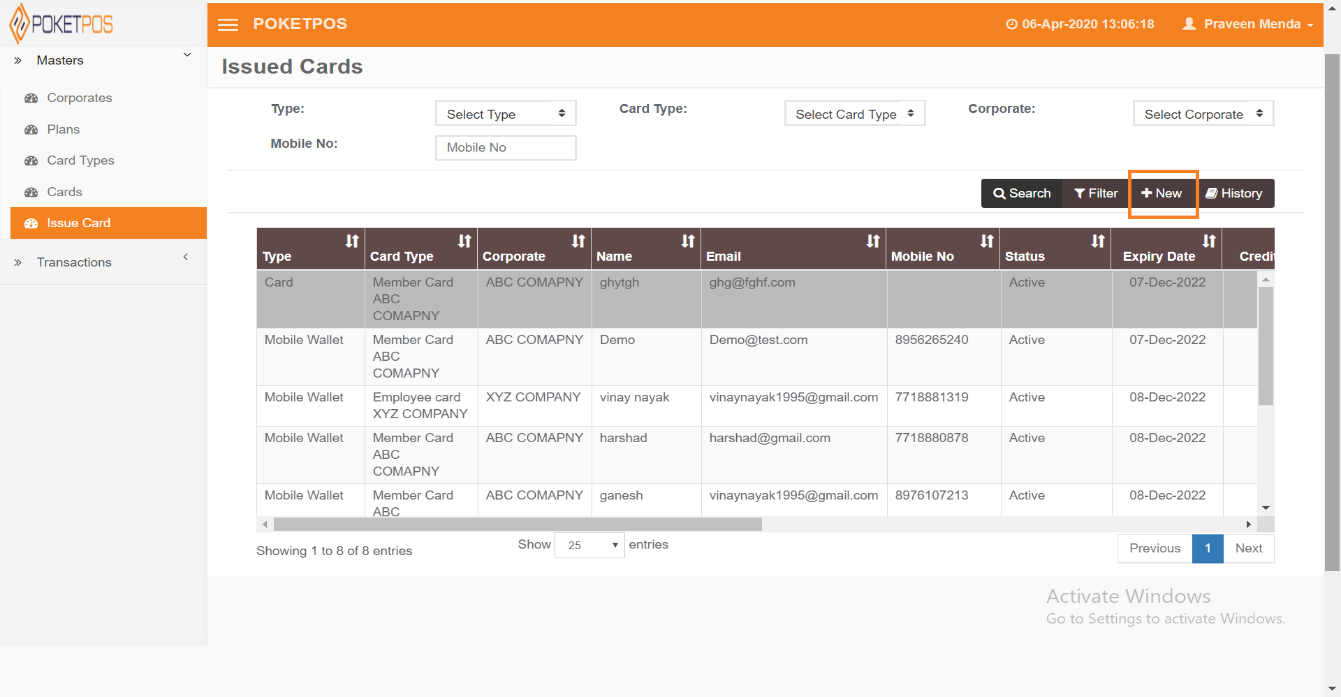Select page 1 in pagination

coord(1208,548)
